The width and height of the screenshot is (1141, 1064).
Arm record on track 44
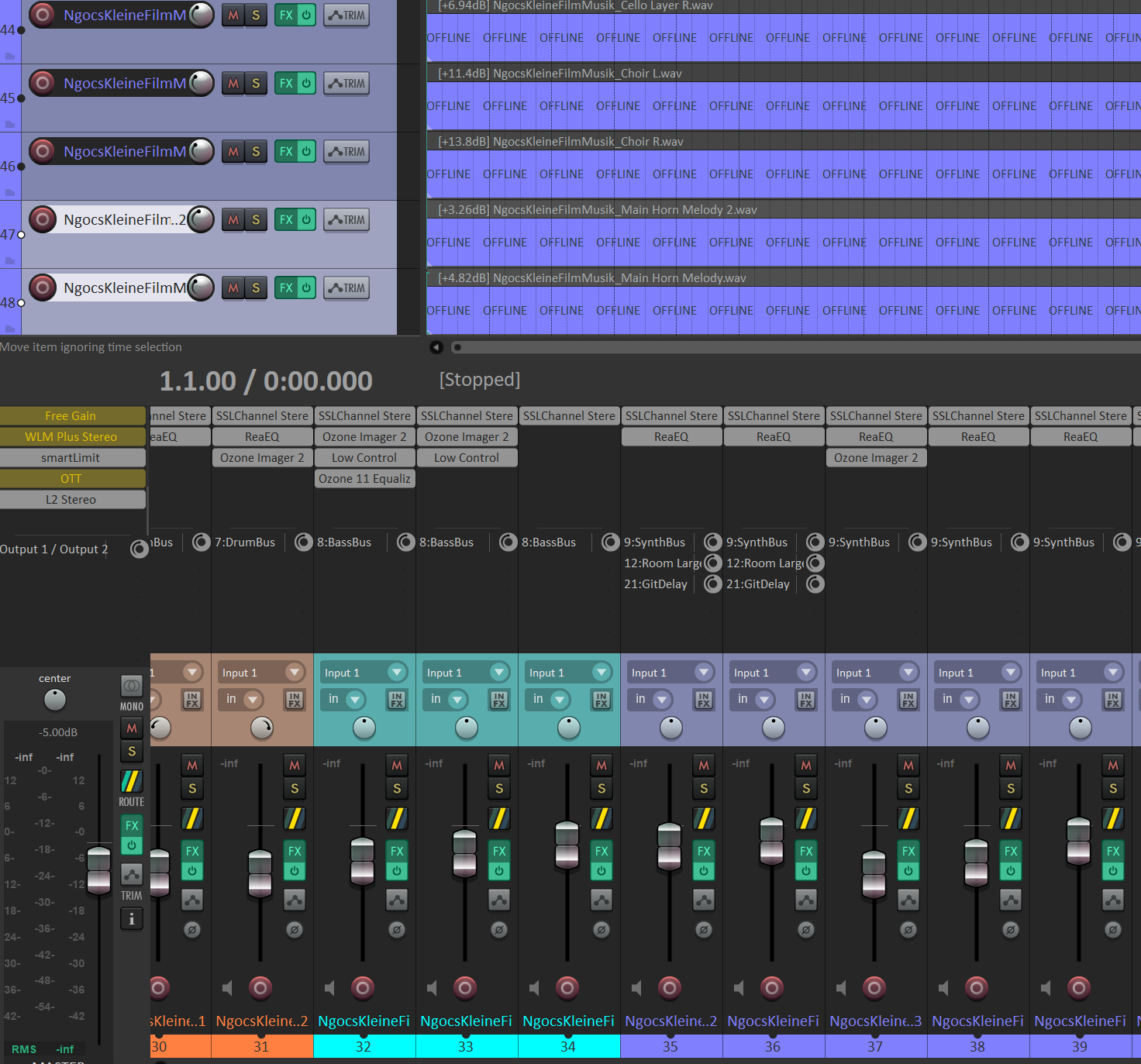[x=43, y=15]
